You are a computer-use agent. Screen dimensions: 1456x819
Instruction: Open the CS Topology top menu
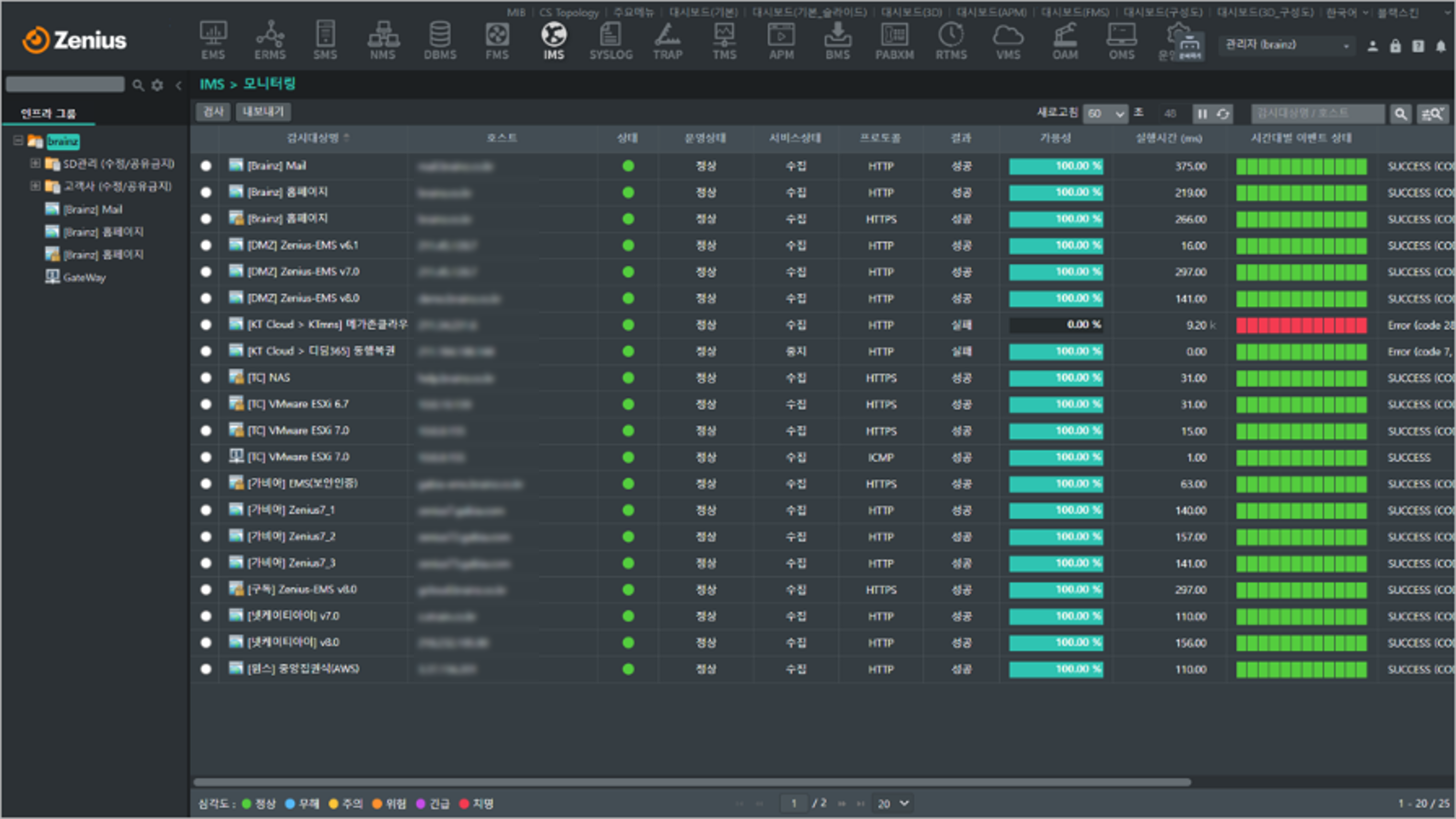tap(569, 12)
